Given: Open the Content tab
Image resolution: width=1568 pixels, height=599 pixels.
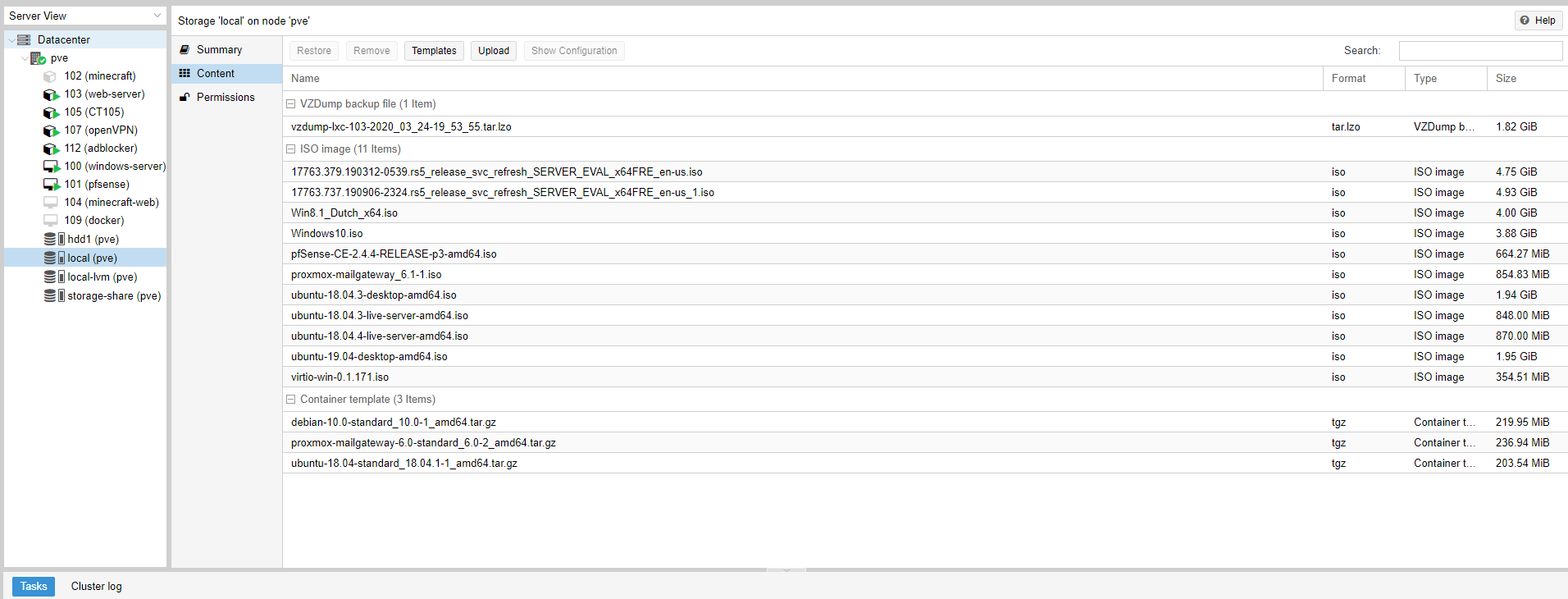Looking at the screenshot, I should tap(226, 73).
